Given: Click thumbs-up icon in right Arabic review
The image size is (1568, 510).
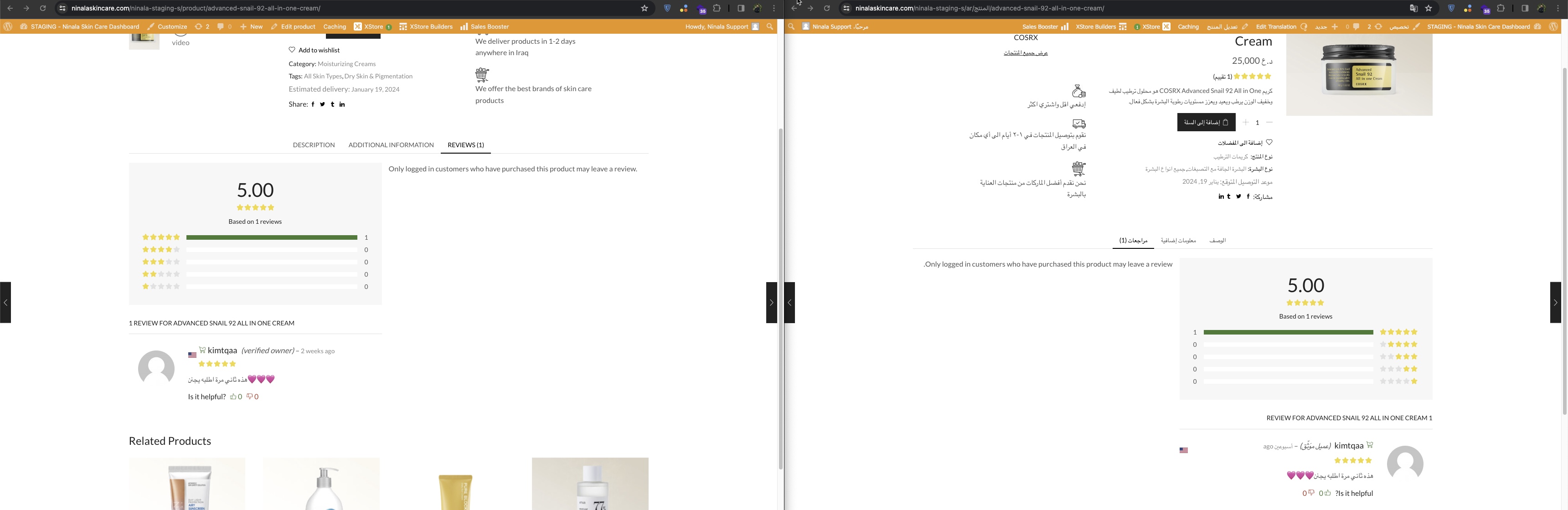Looking at the screenshot, I should click(1327, 493).
